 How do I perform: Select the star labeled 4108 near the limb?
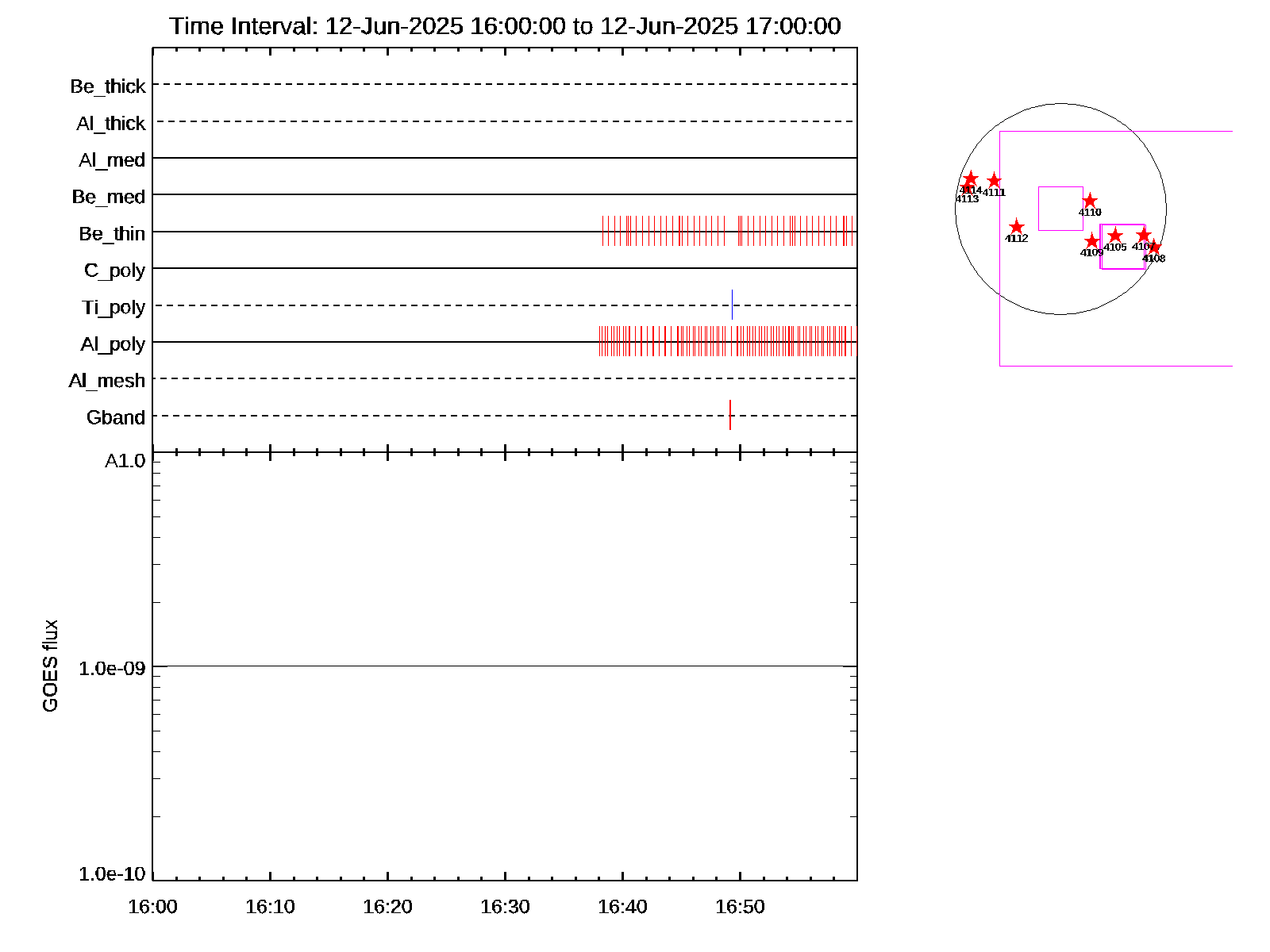coord(1155,248)
